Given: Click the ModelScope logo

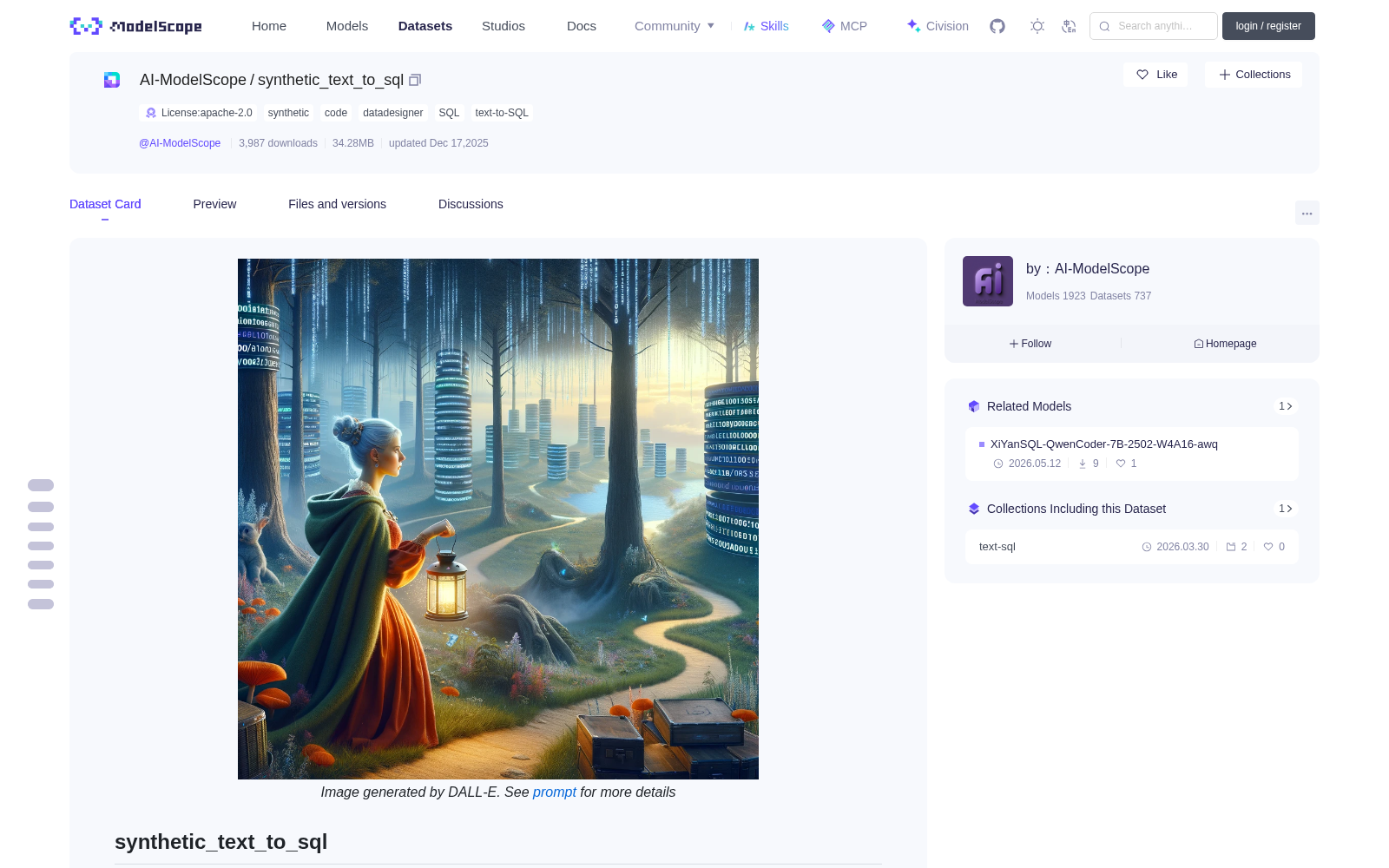Looking at the screenshot, I should pyautogui.click(x=135, y=26).
